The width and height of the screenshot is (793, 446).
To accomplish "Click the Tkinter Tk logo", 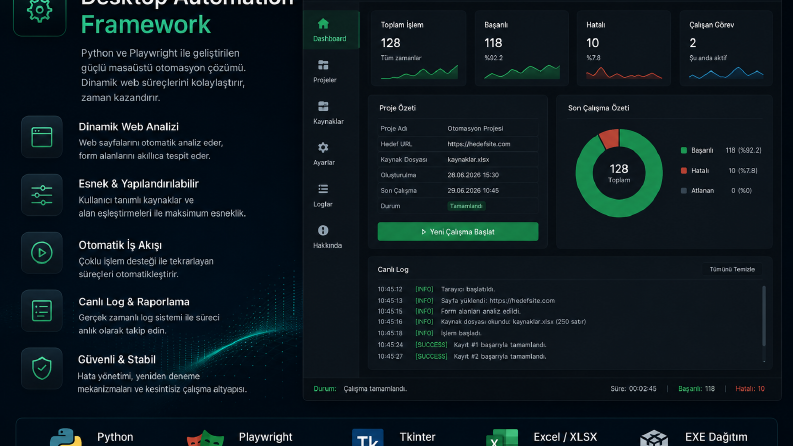I will tap(368, 438).
